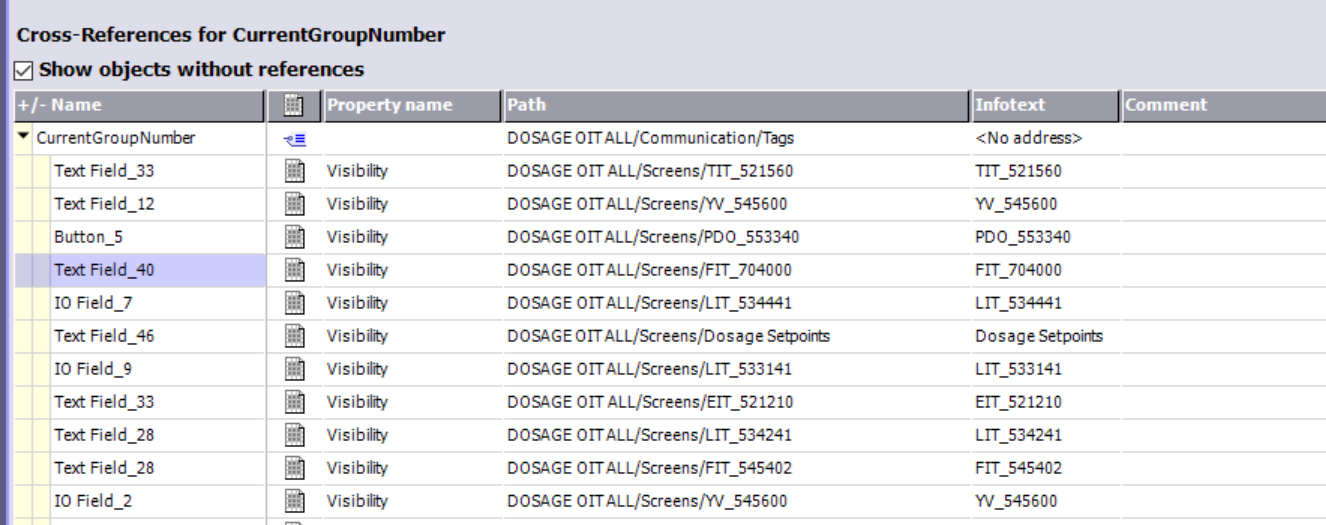Image resolution: width=1326 pixels, height=525 pixels.
Task: Click property icon in IO Field_9 row
Action: [294, 369]
